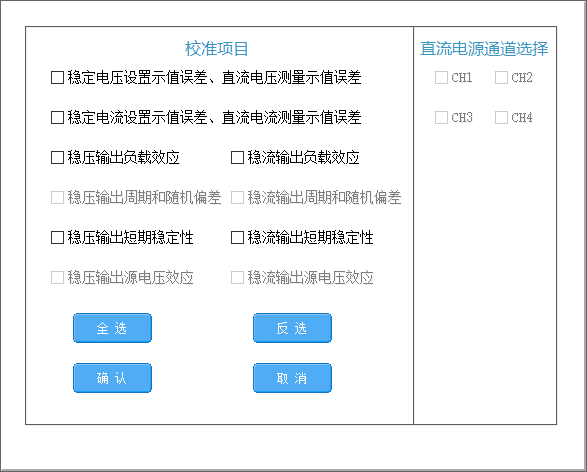Click the 反选 button

pyautogui.click(x=292, y=328)
